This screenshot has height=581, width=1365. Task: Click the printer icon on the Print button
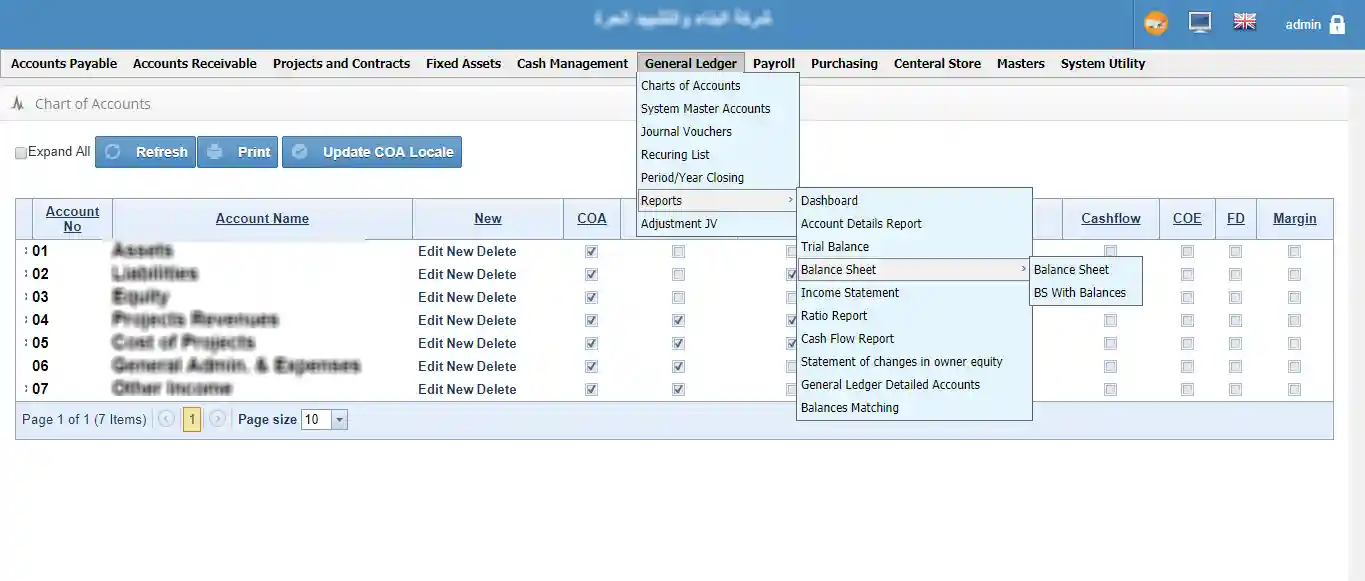point(214,152)
